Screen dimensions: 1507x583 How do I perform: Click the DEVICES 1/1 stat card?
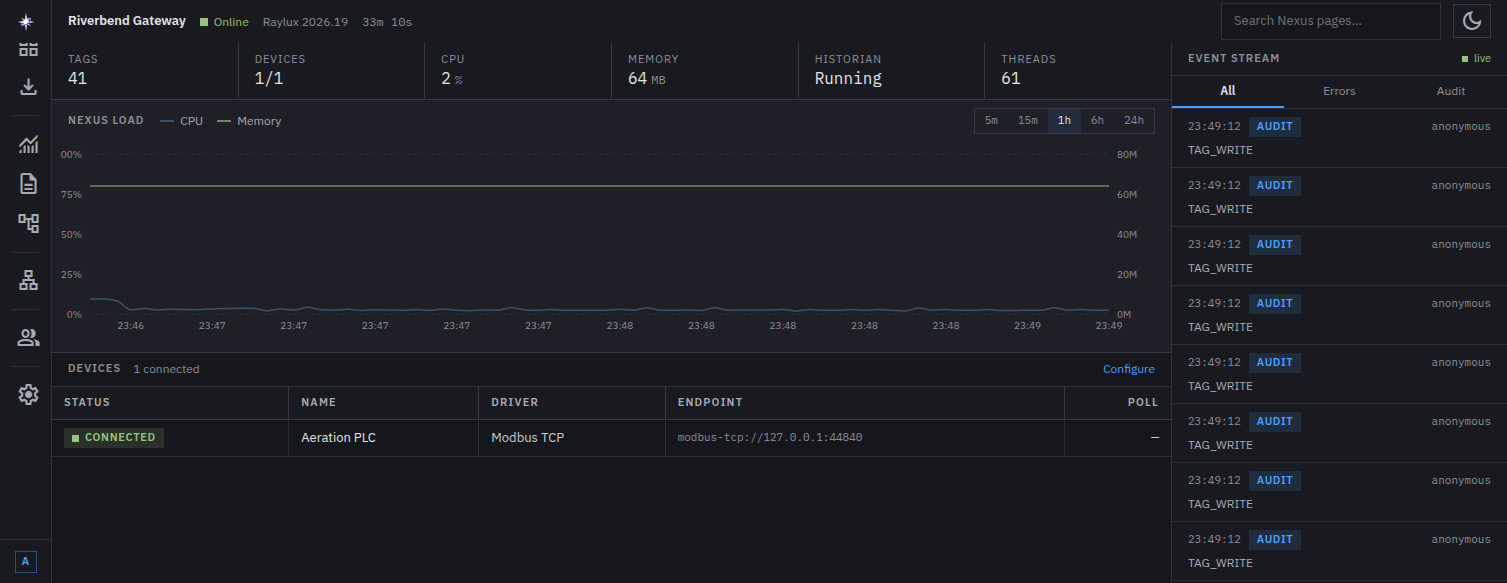(332, 71)
